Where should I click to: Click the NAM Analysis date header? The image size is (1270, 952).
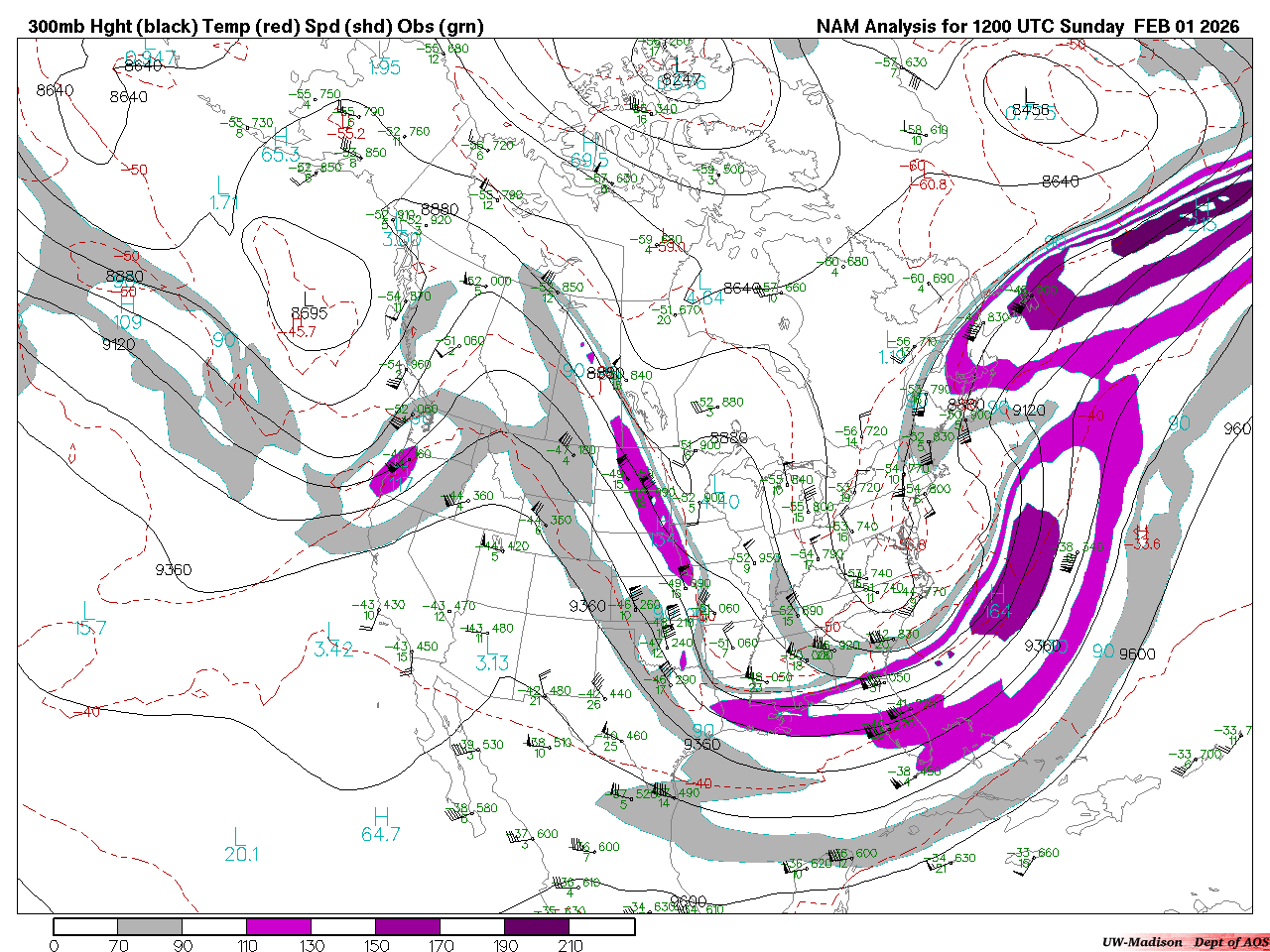[1027, 27]
